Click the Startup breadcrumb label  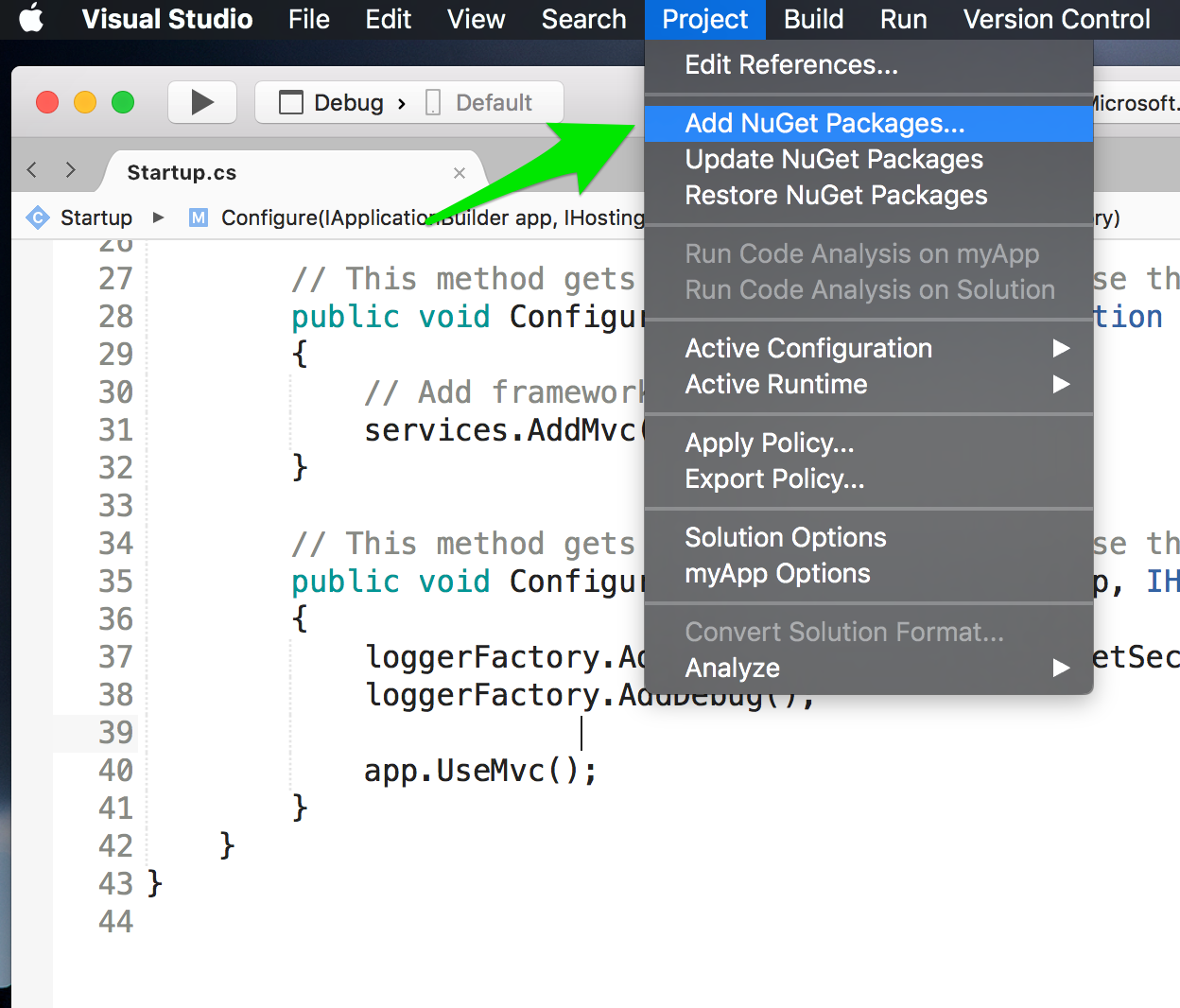pyautogui.click(x=96, y=217)
